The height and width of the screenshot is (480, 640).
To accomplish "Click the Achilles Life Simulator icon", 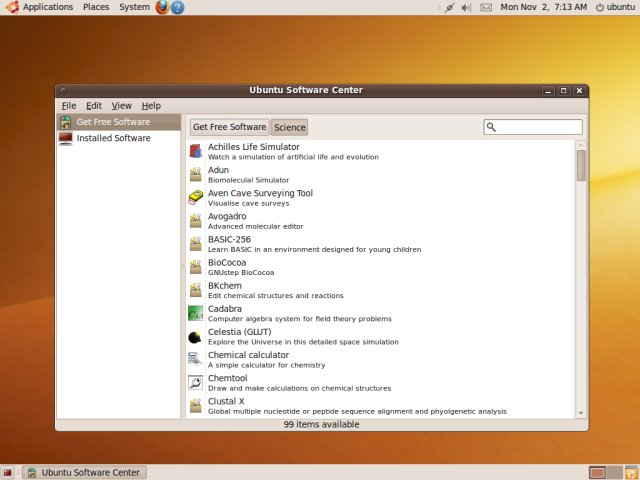I will pyautogui.click(x=196, y=151).
